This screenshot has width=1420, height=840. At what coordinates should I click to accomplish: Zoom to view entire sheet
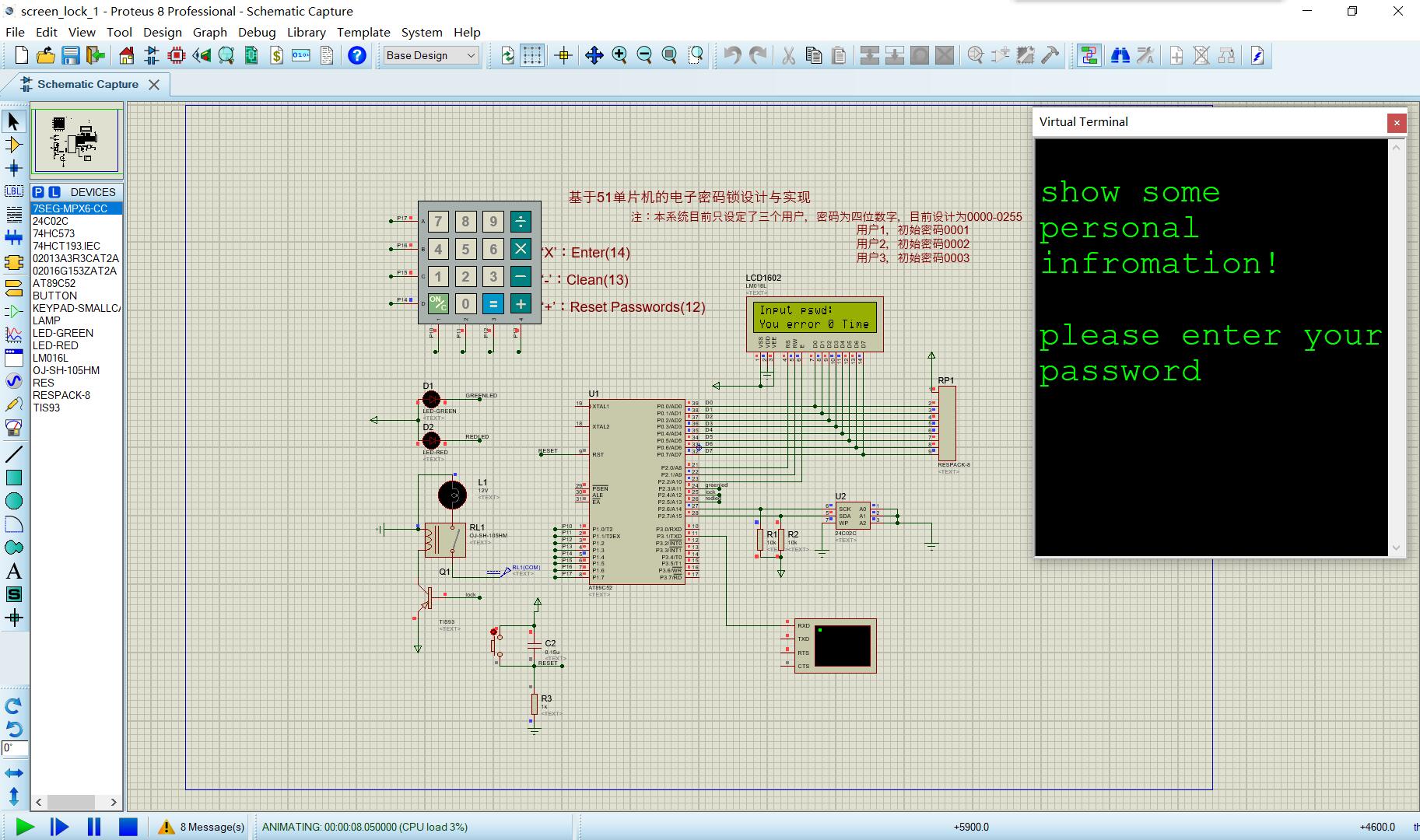point(669,55)
